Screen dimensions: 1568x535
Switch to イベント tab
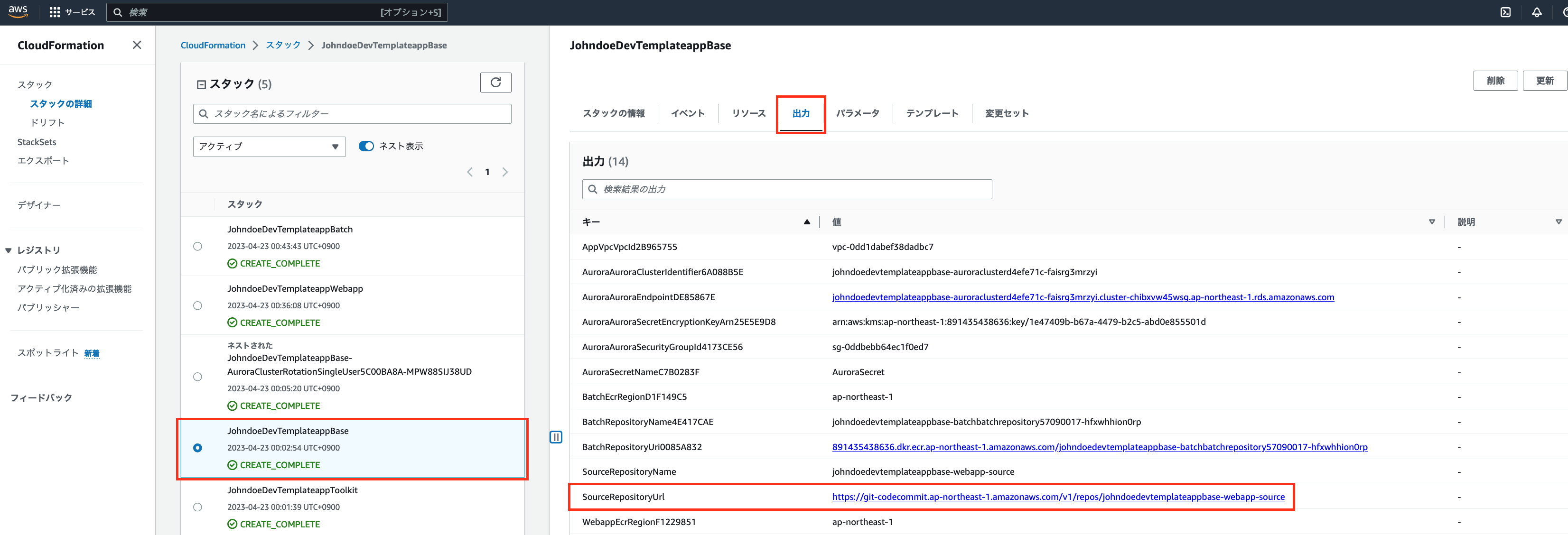(688, 113)
